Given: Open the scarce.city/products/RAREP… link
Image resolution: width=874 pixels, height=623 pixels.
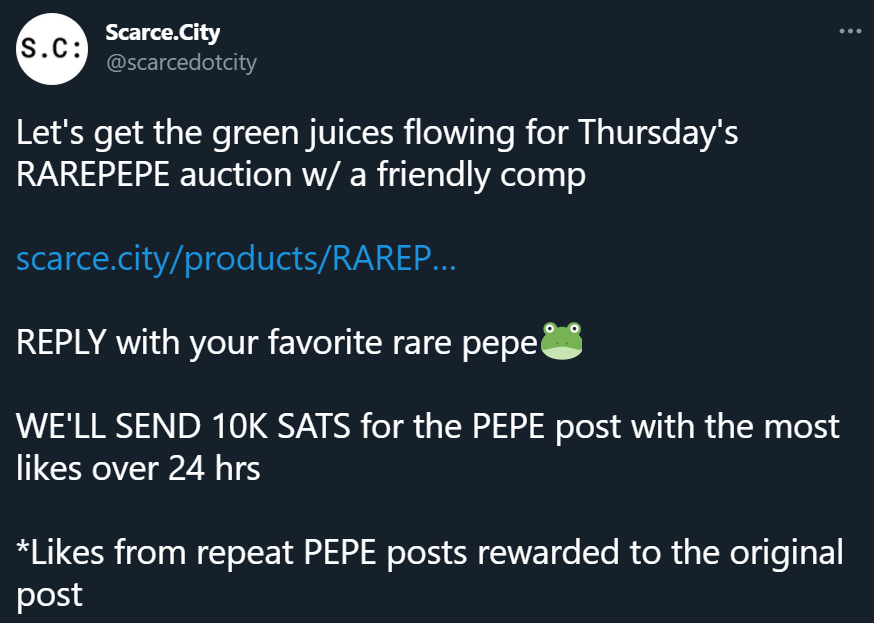Looking at the screenshot, I should click(x=236, y=260).
